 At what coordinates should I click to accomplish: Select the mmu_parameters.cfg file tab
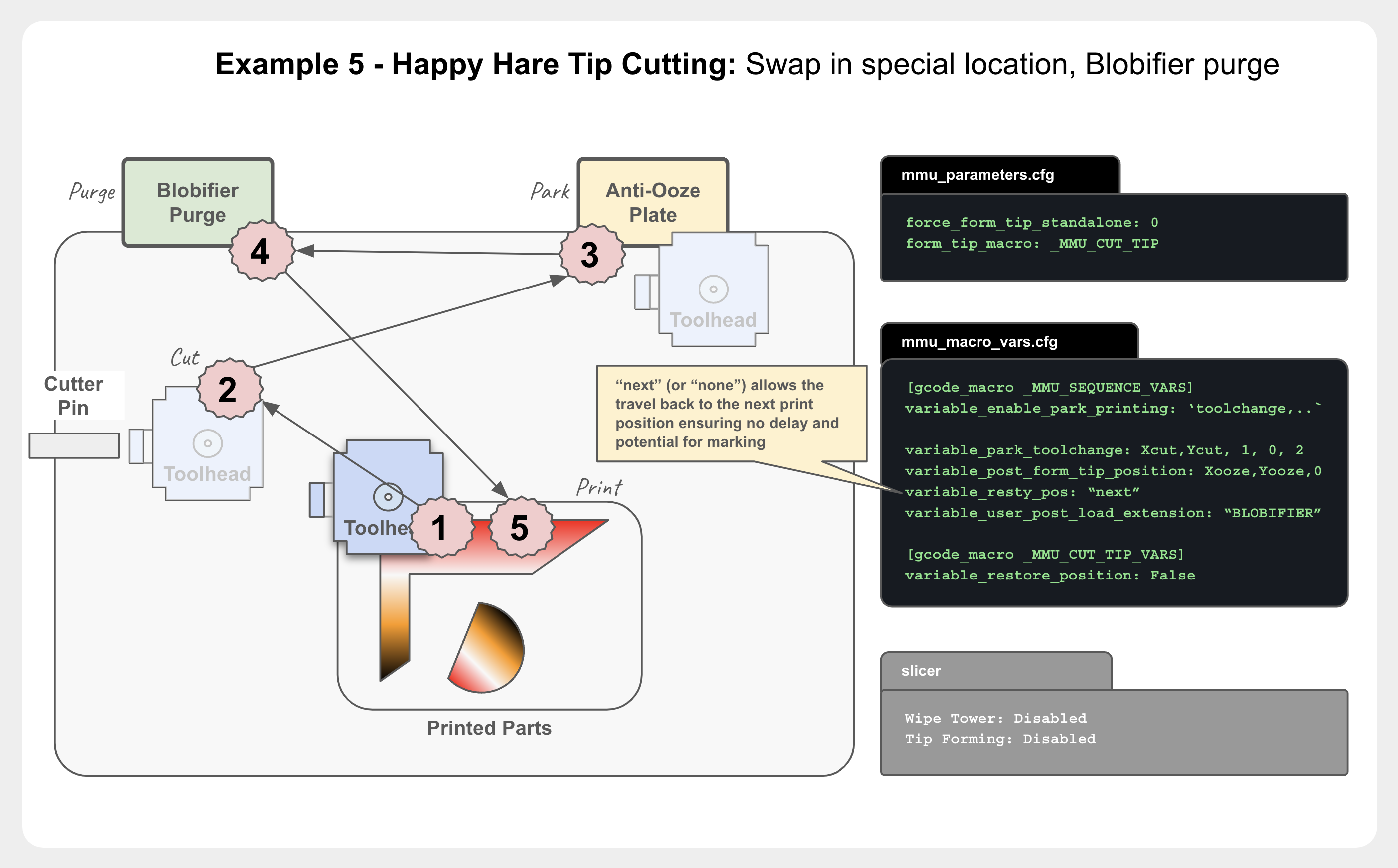(x=1000, y=175)
